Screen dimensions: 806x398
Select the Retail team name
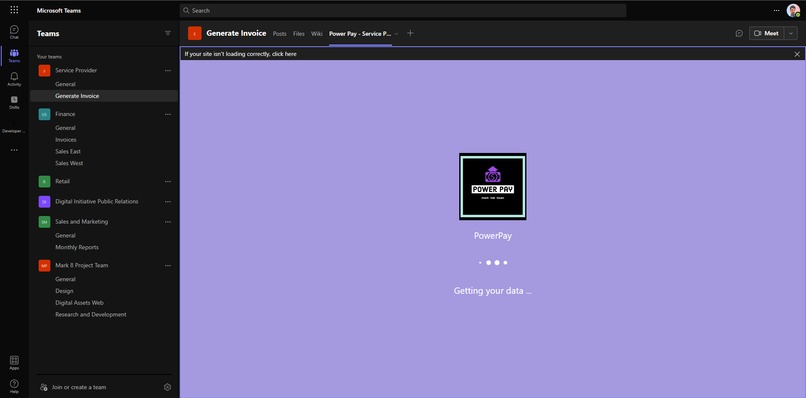click(62, 182)
